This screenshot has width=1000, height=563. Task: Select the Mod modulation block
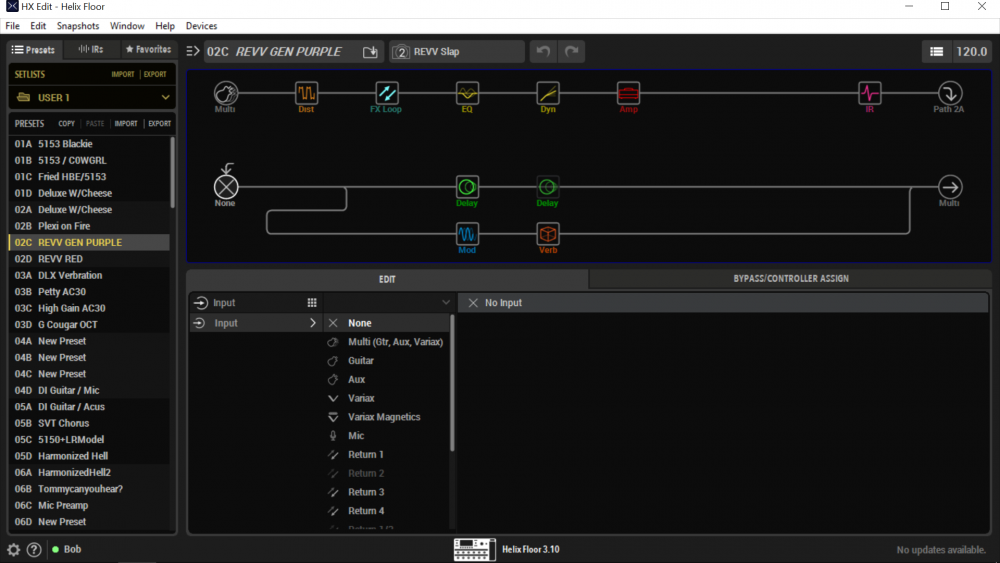click(467, 234)
